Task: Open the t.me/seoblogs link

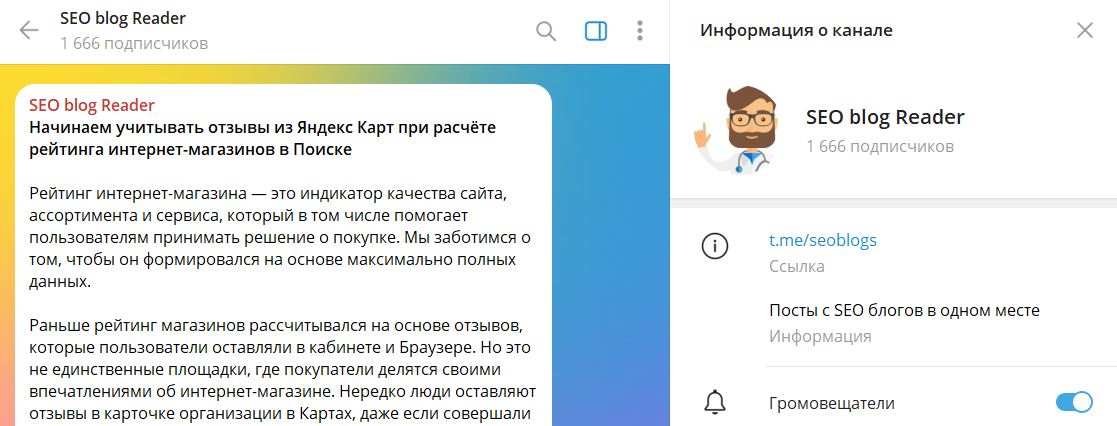Action: (823, 240)
